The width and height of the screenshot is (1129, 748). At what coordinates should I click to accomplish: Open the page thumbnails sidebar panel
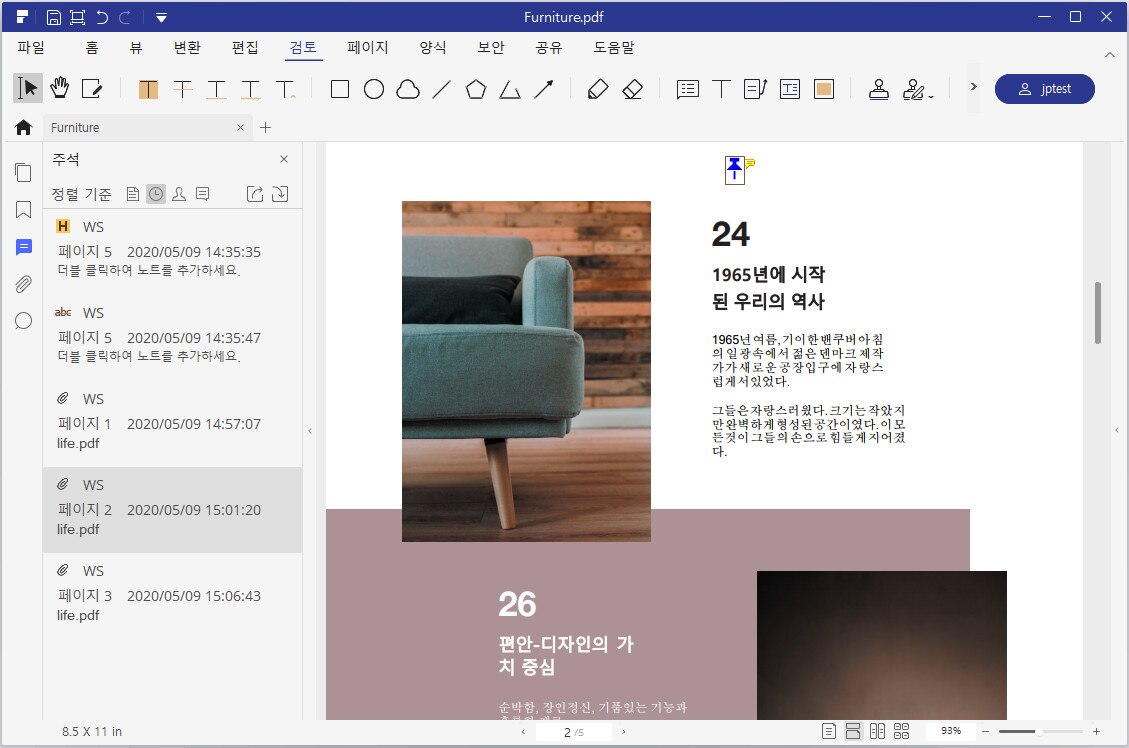point(23,172)
